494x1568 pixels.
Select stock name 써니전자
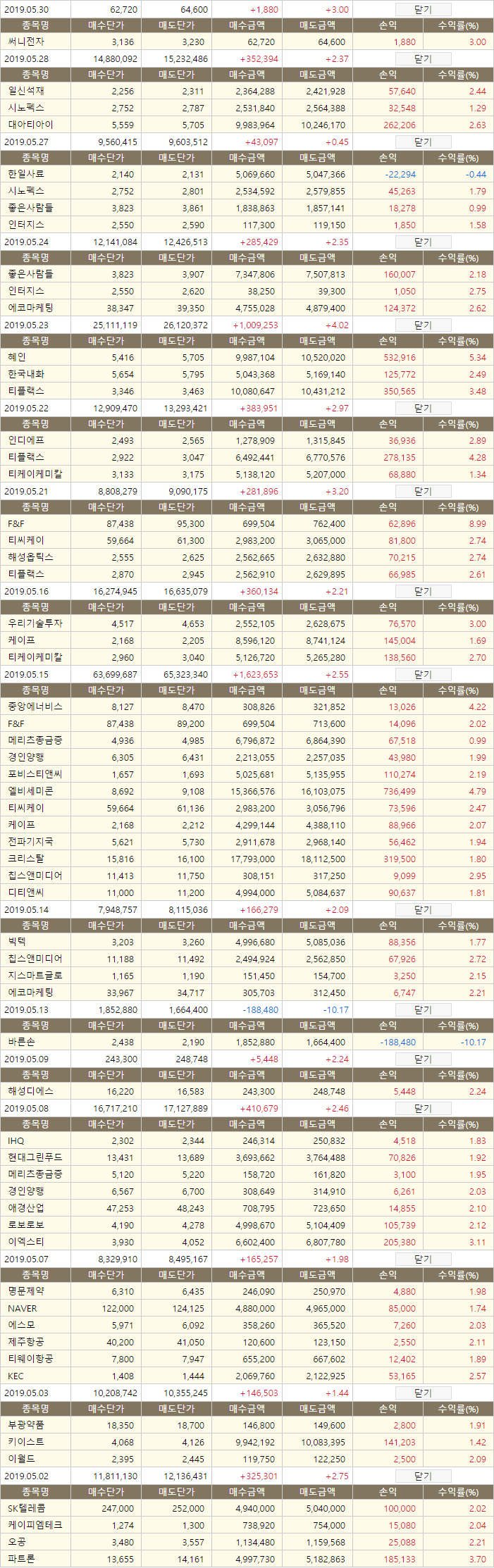tap(25, 42)
